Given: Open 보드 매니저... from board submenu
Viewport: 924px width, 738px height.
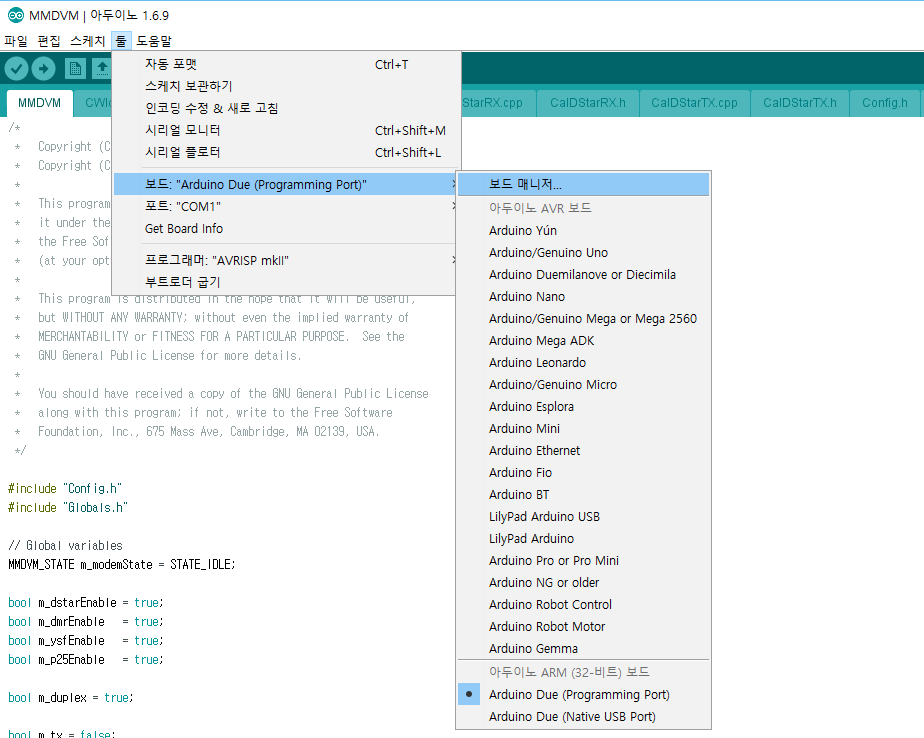Looking at the screenshot, I should [583, 184].
